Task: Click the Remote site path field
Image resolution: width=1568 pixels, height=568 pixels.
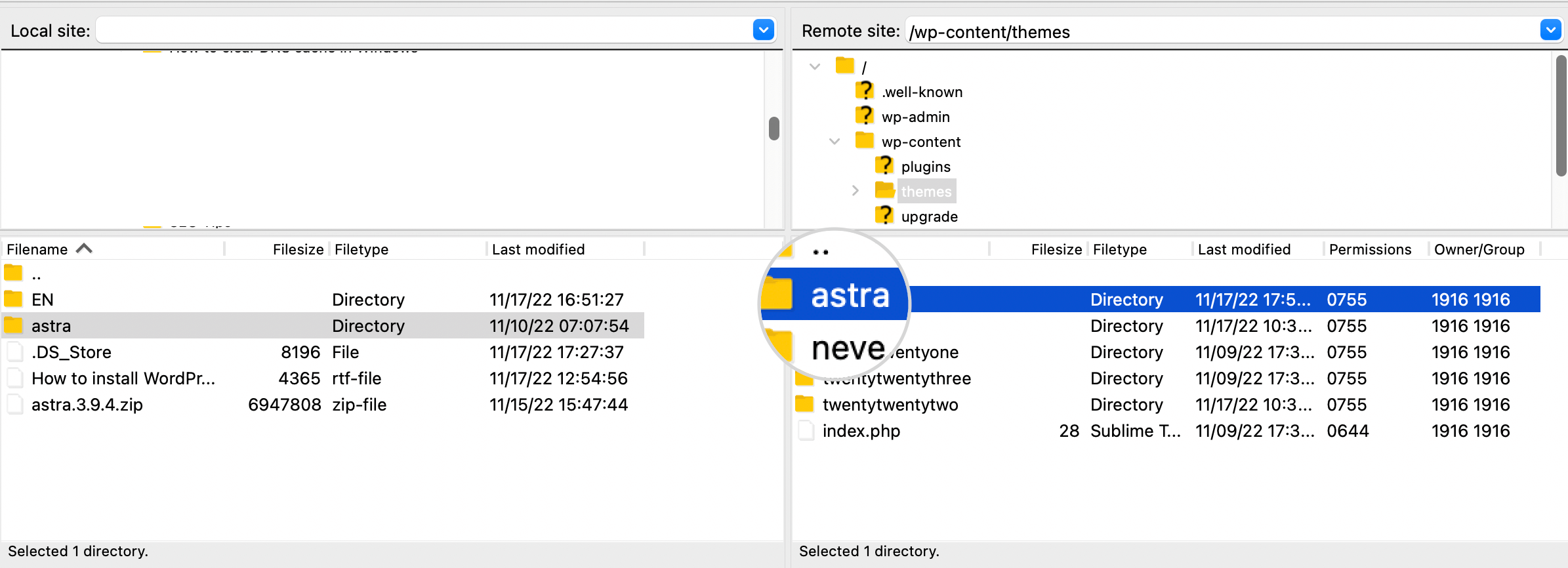Action: coord(1222,31)
